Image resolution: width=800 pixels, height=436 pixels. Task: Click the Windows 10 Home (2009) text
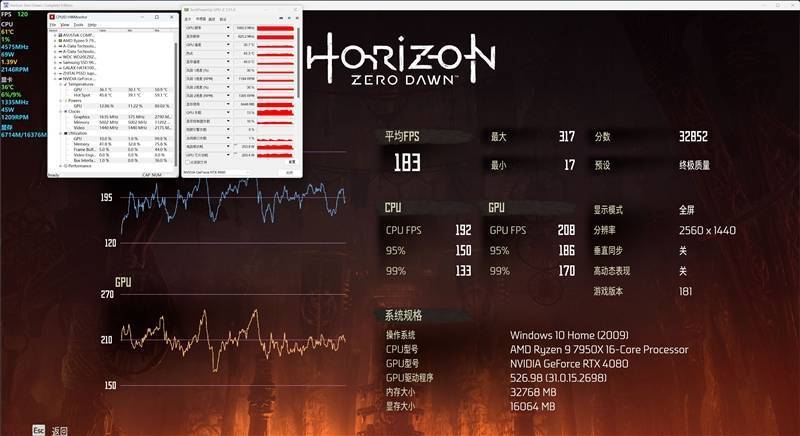(569, 335)
